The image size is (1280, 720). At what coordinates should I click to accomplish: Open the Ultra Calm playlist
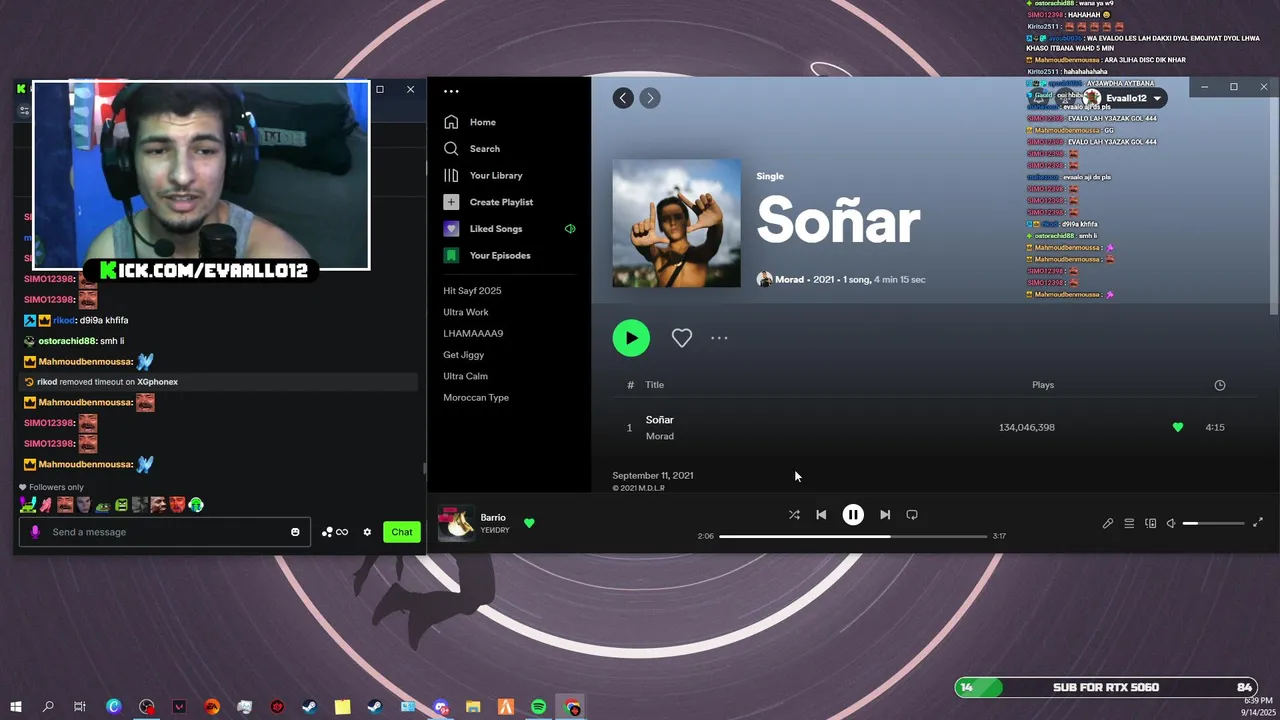tap(465, 376)
